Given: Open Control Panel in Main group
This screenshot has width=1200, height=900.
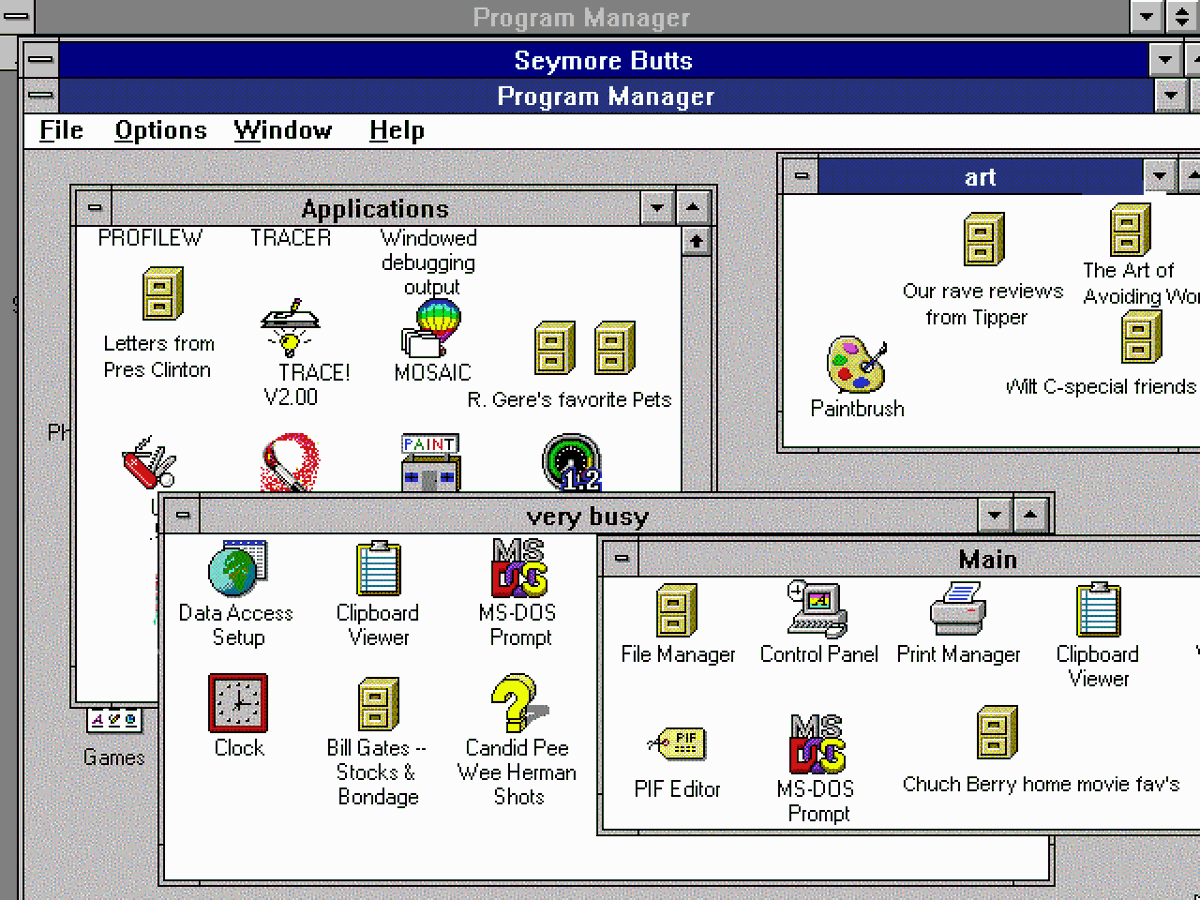Looking at the screenshot, I should click(x=818, y=609).
